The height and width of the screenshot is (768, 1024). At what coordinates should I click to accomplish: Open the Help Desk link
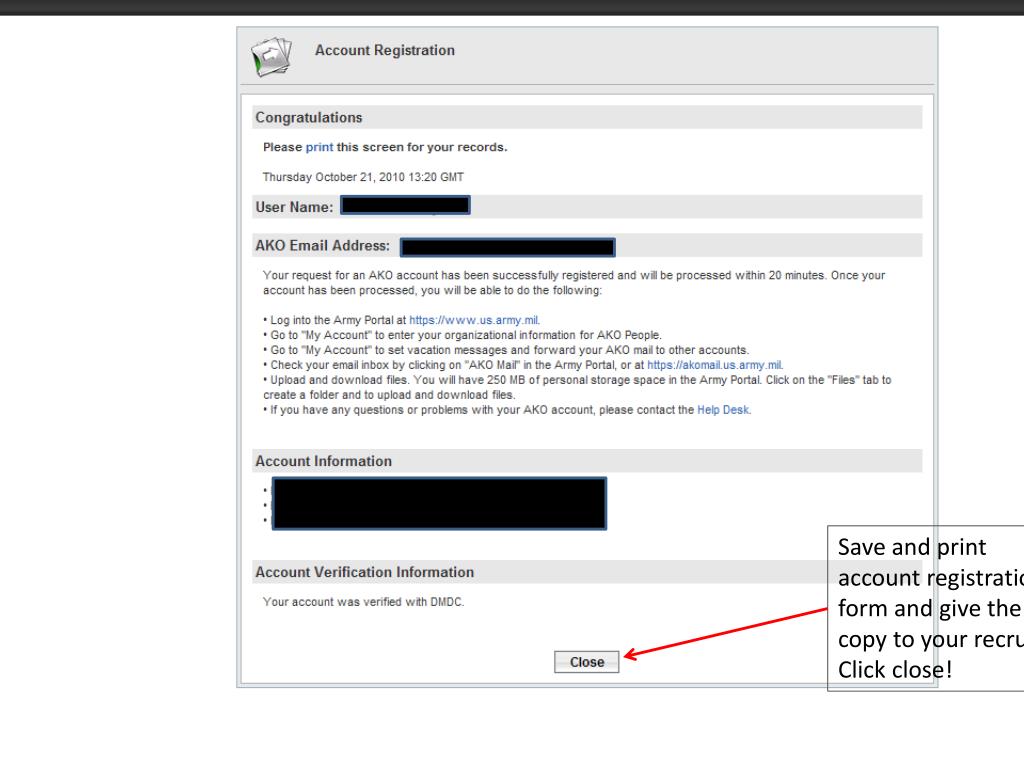[x=723, y=410]
